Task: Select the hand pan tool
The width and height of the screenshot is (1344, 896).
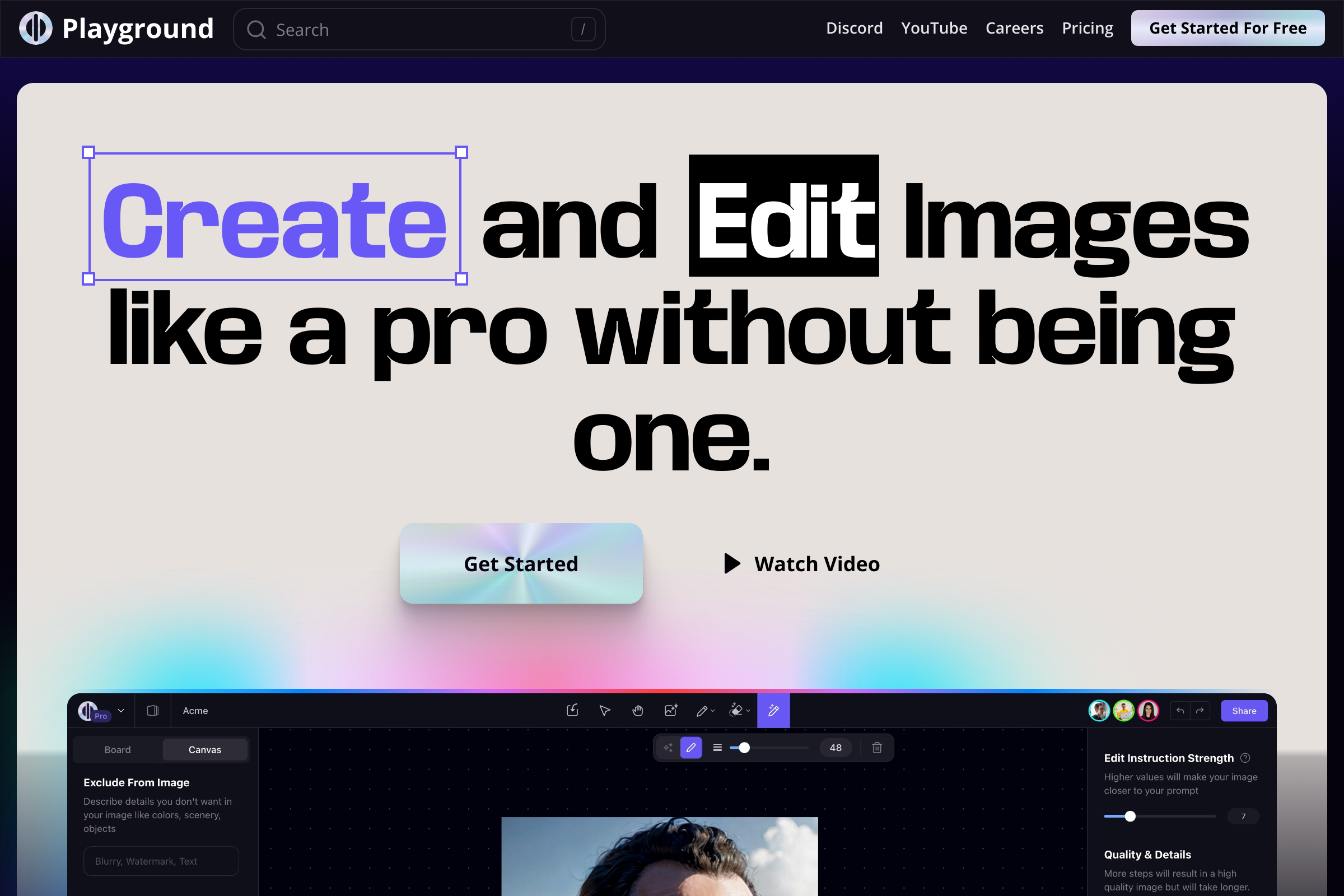Action: [638, 710]
